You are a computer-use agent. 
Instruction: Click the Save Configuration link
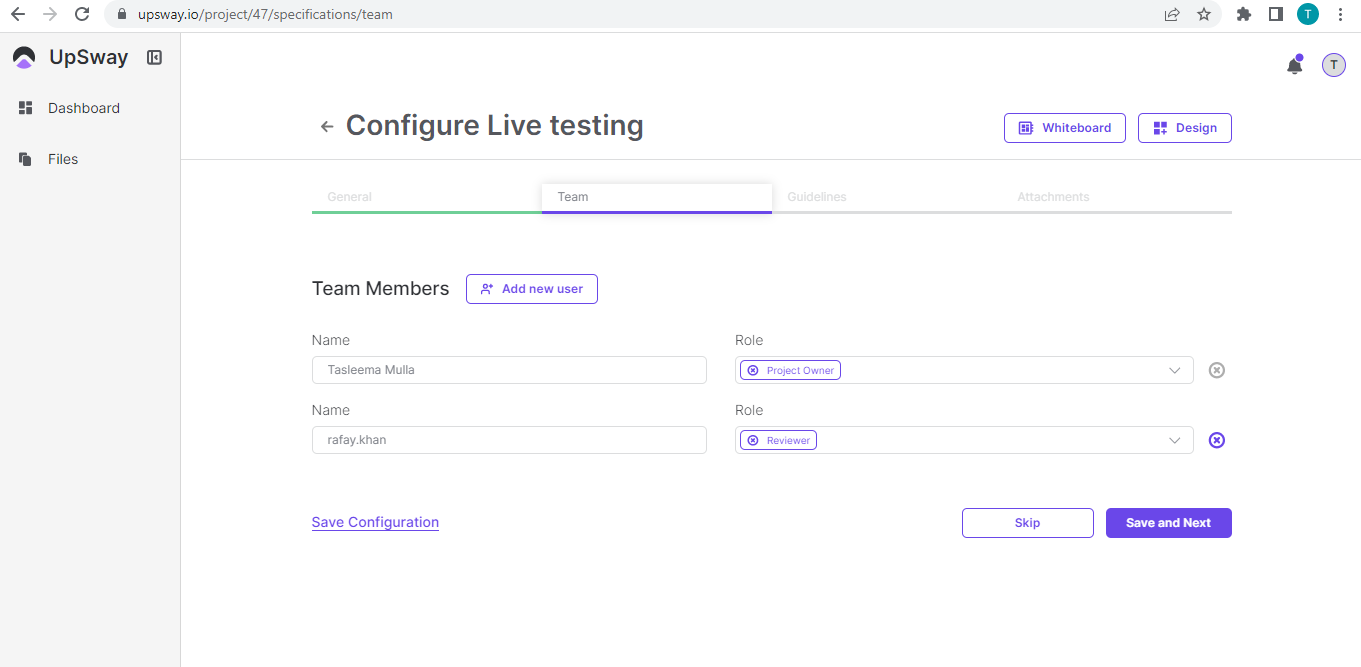pos(375,522)
